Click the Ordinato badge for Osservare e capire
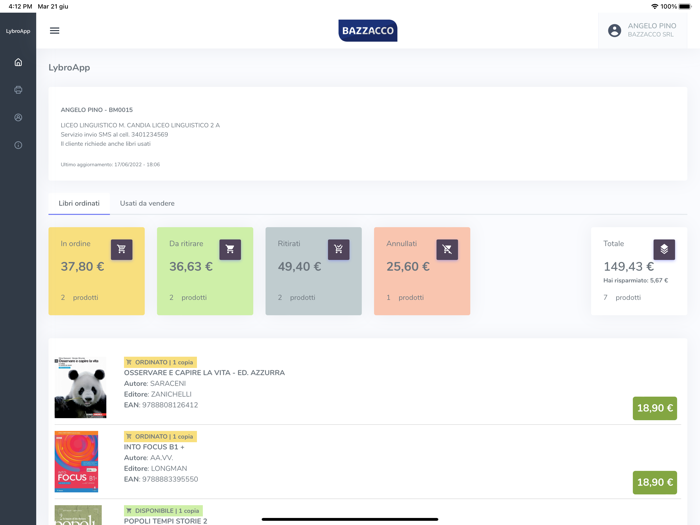 160,362
